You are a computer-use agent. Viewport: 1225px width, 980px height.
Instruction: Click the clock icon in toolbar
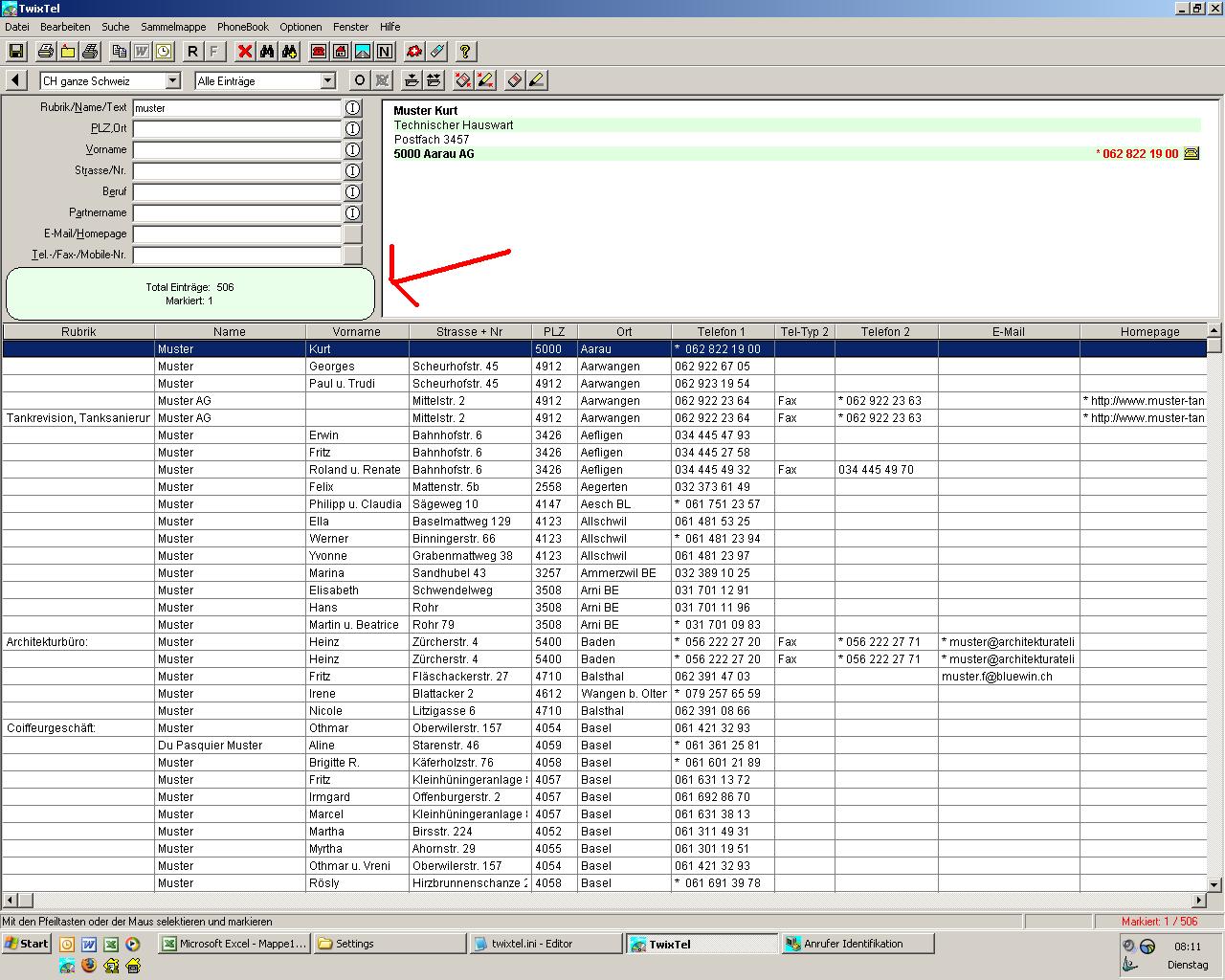pos(164,52)
